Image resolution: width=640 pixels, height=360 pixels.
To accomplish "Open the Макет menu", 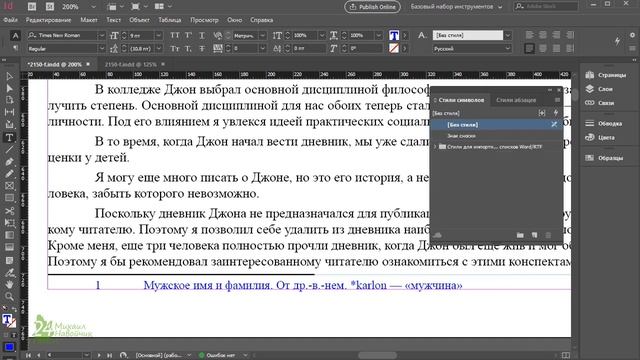I will click(89, 20).
